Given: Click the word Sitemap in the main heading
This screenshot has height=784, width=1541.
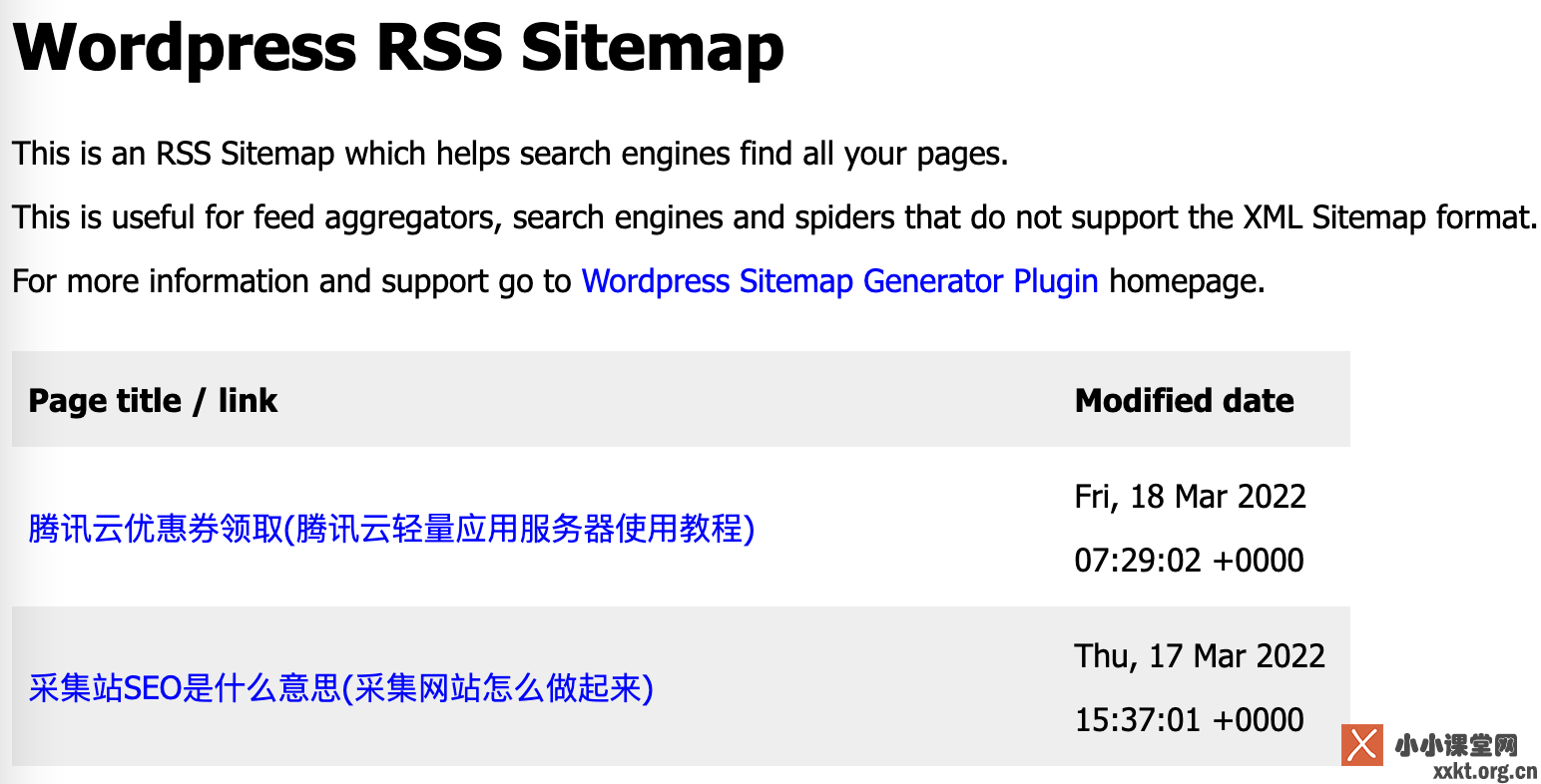Looking at the screenshot, I should click(x=653, y=46).
